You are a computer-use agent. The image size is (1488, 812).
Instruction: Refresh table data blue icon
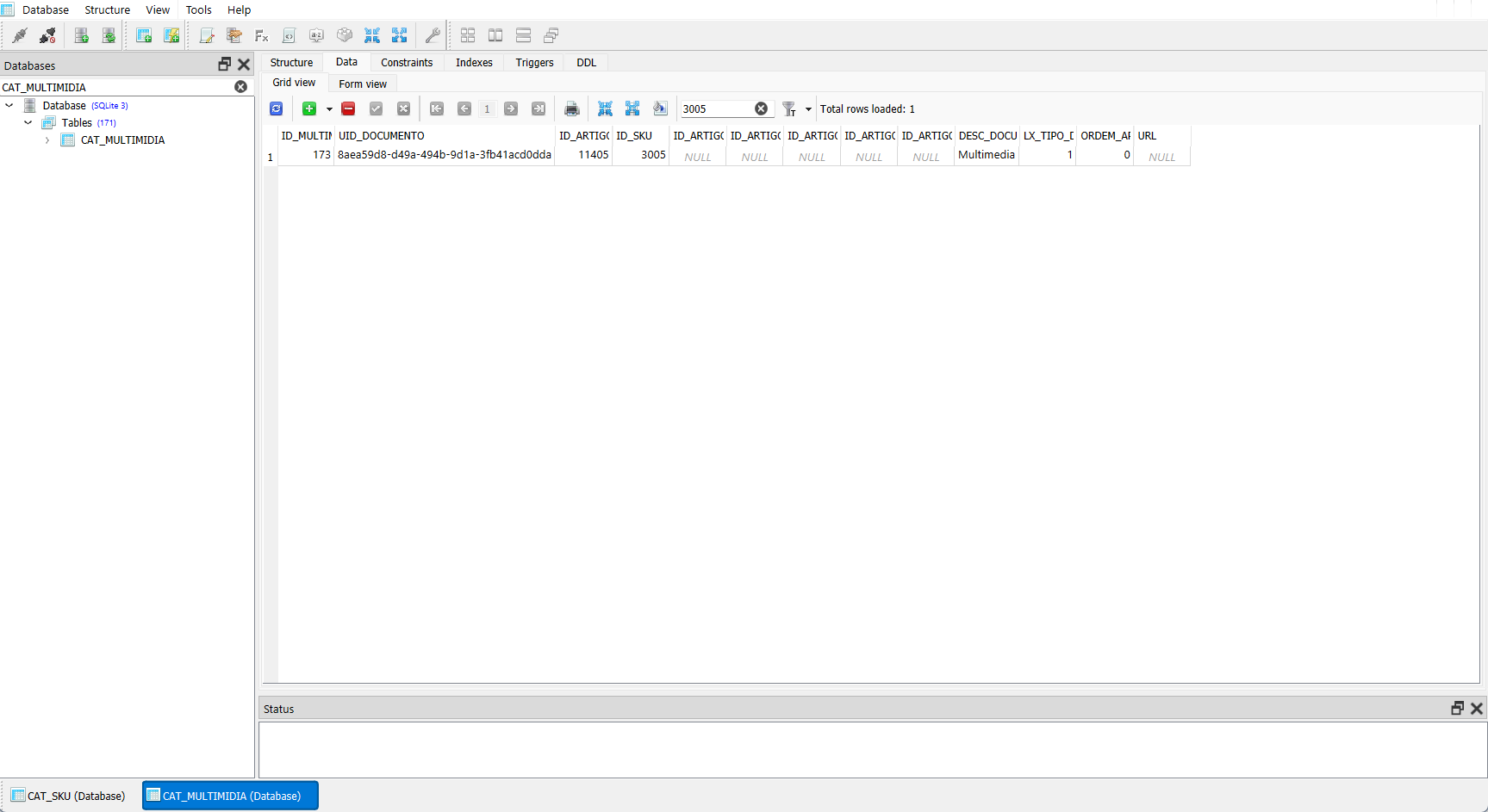click(x=277, y=108)
